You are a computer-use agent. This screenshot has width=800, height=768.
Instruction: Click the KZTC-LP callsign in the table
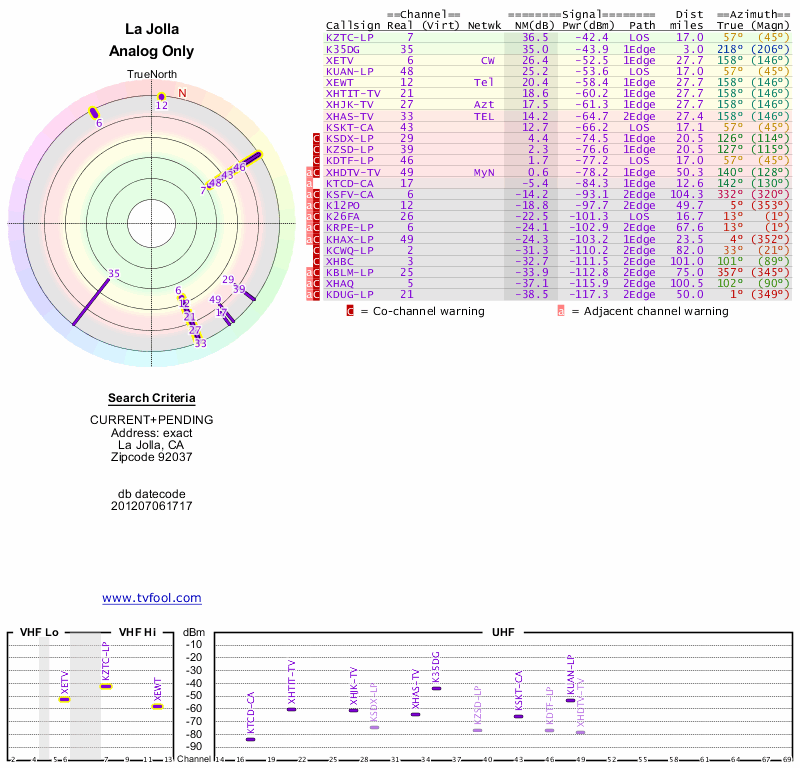(x=350, y=37)
